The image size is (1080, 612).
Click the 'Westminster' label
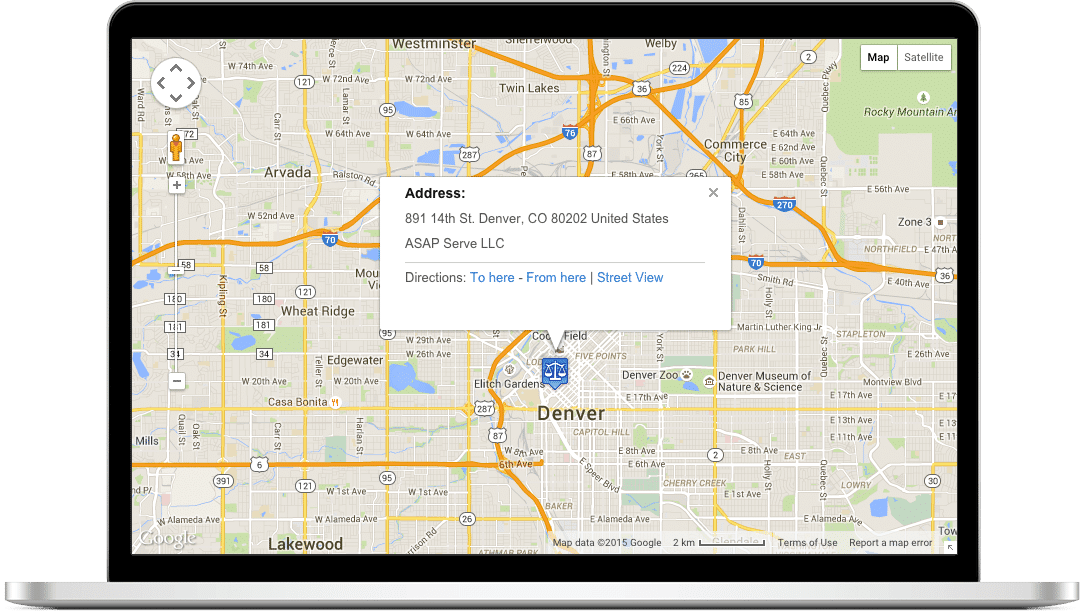tap(434, 44)
